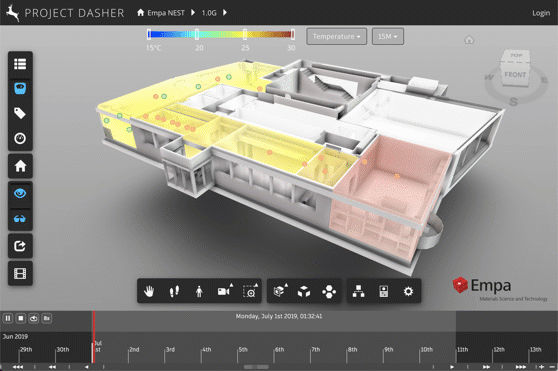Jump to the 13th on timeline
The image size is (558, 371).
(x=536, y=350)
